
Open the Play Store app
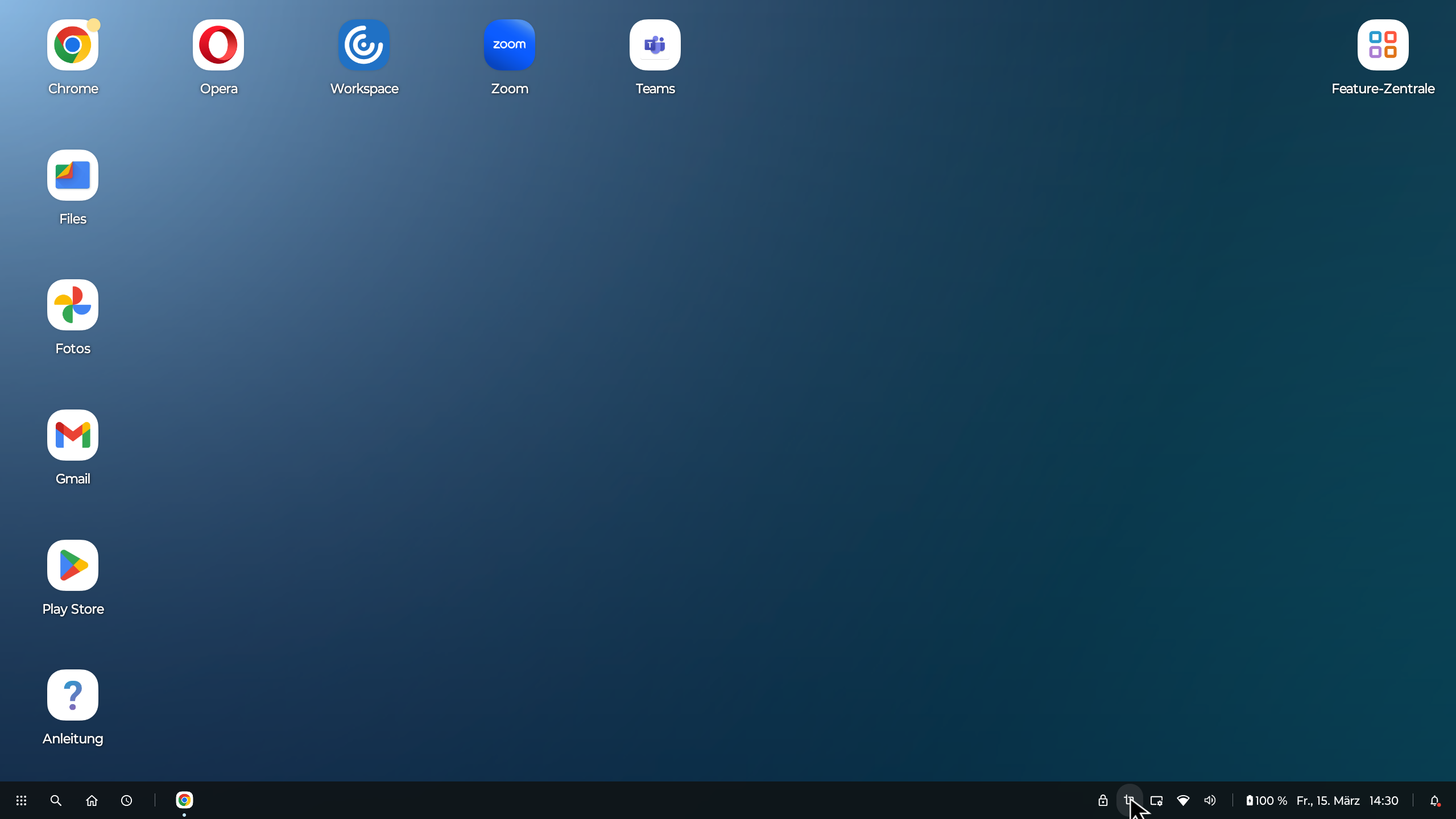(73, 565)
